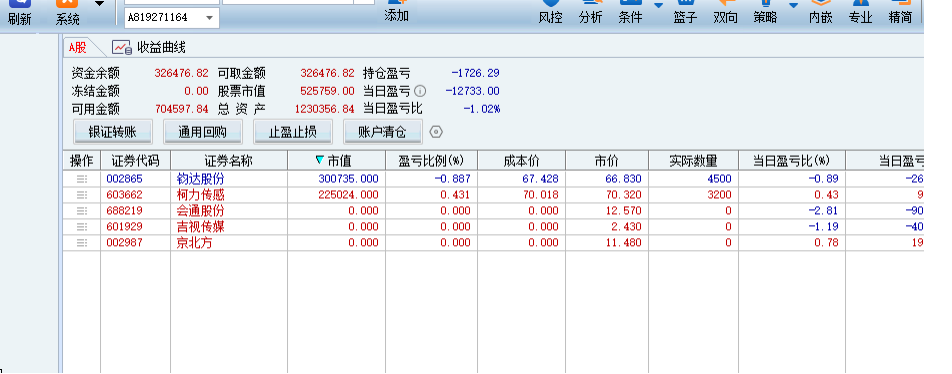Select stock code 688219
Screen dimensions: 952x374
point(123,211)
